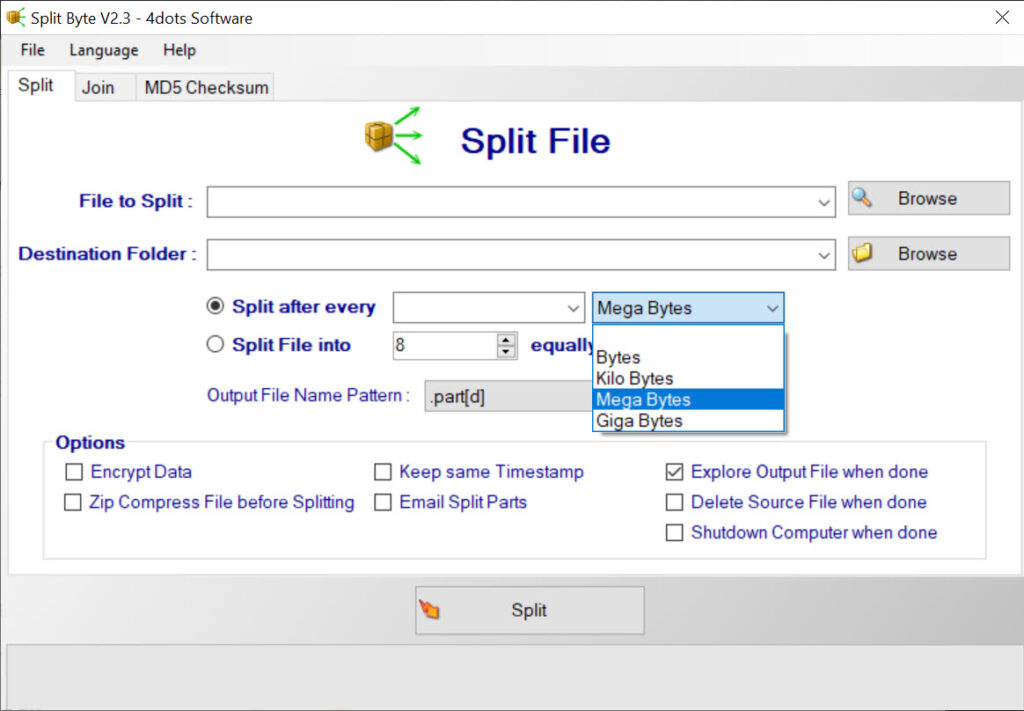Switch to the MD5 Checksum tab
Image resolution: width=1024 pixels, height=711 pixels.
[206, 87]
